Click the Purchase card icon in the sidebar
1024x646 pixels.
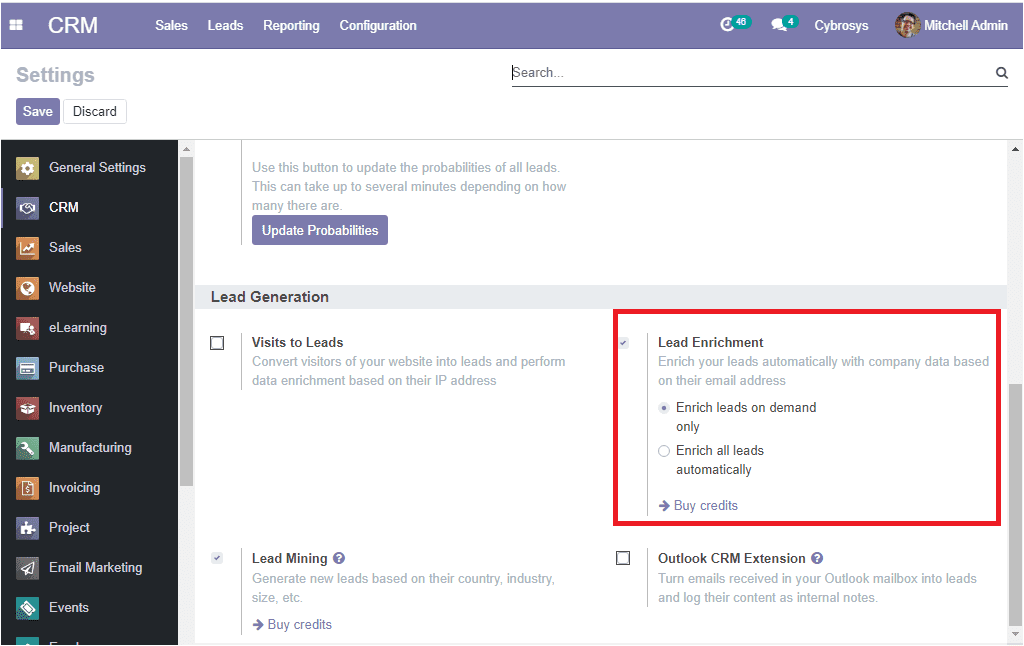pyautogui.click(x=27, y=368)
